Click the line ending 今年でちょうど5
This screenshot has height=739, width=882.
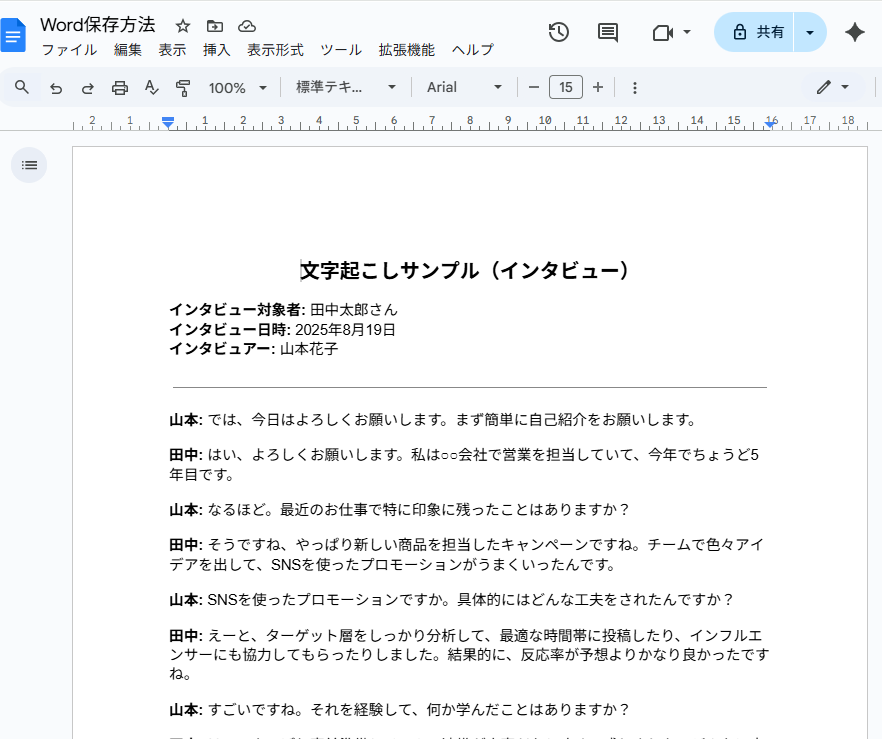(x=465, y=454)
